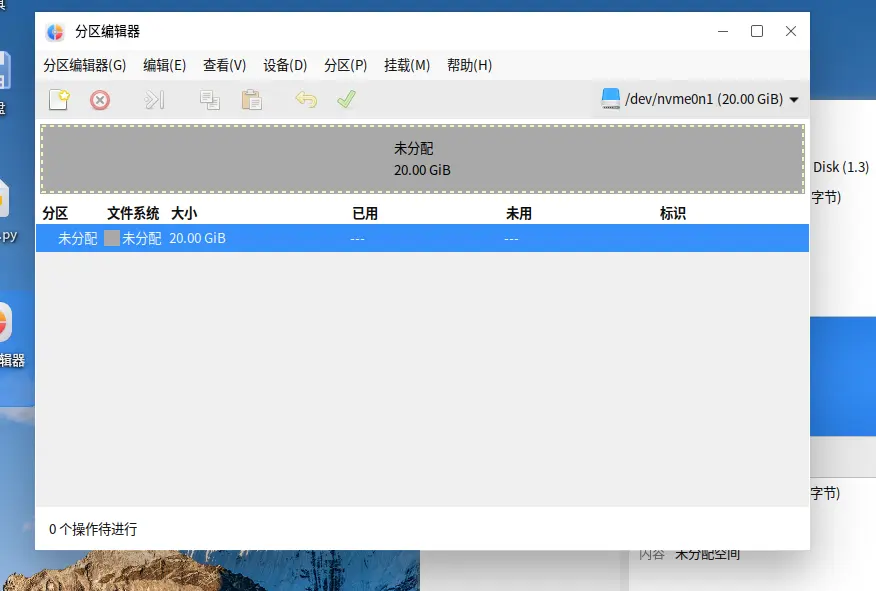This screenshot has height=591, width=876.
Task: Click the 标识 column header
Action: (673, 213)
